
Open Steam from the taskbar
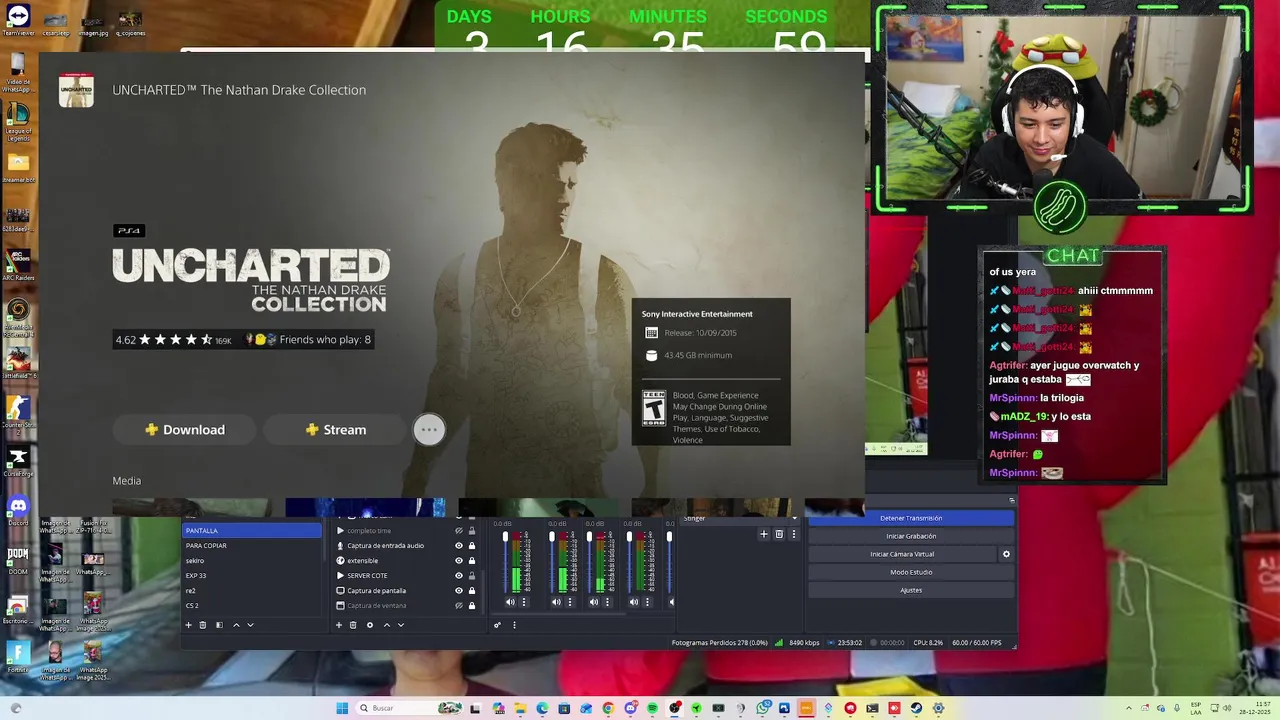pos(916,708)
